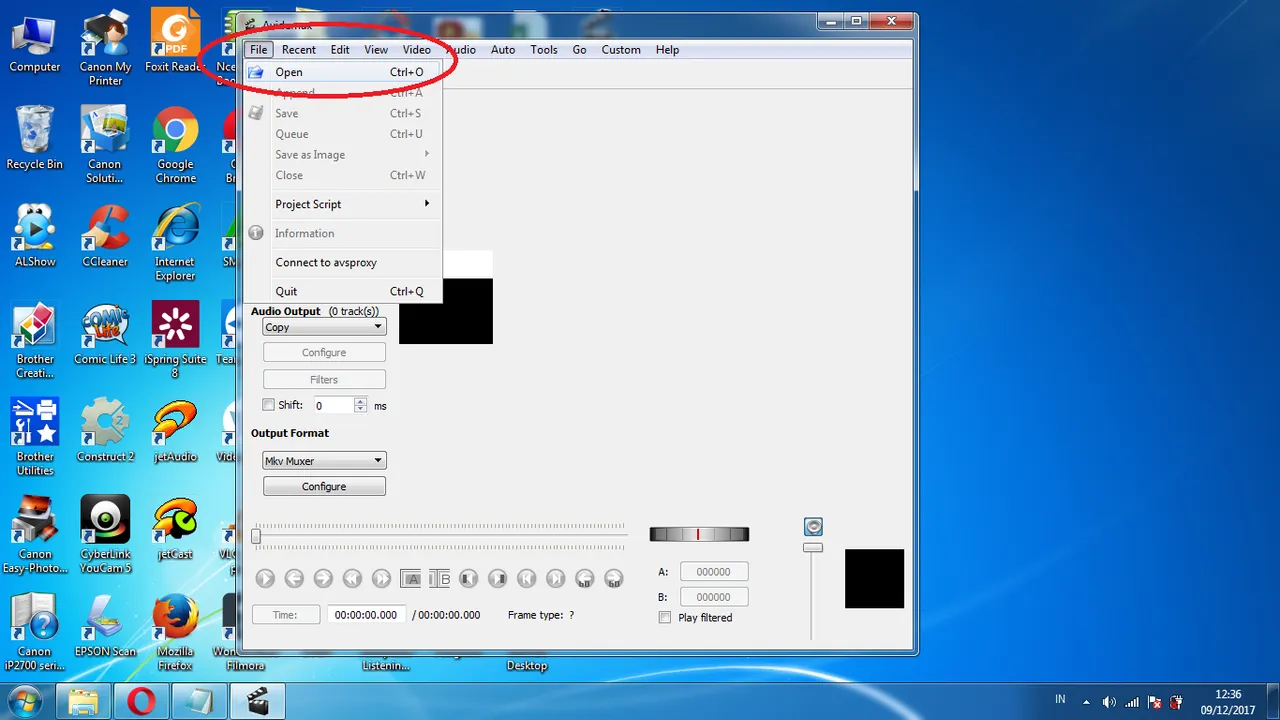Click the File menu header

click(259, 50)
